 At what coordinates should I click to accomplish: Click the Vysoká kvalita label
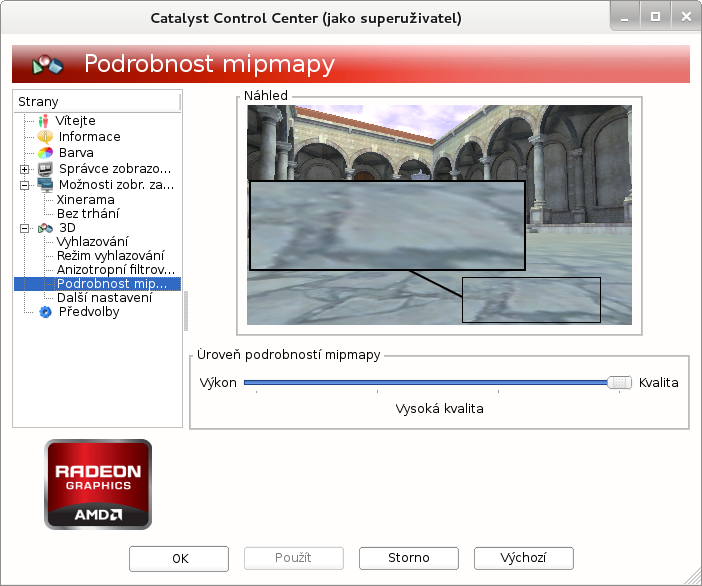pyautogui.click(x=439, y=409)
